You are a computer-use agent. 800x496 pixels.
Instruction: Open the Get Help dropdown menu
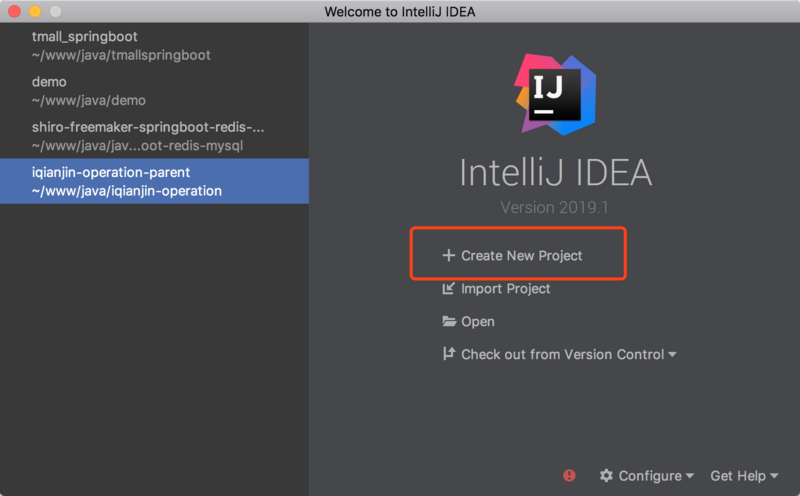click(x=744, y=476)
